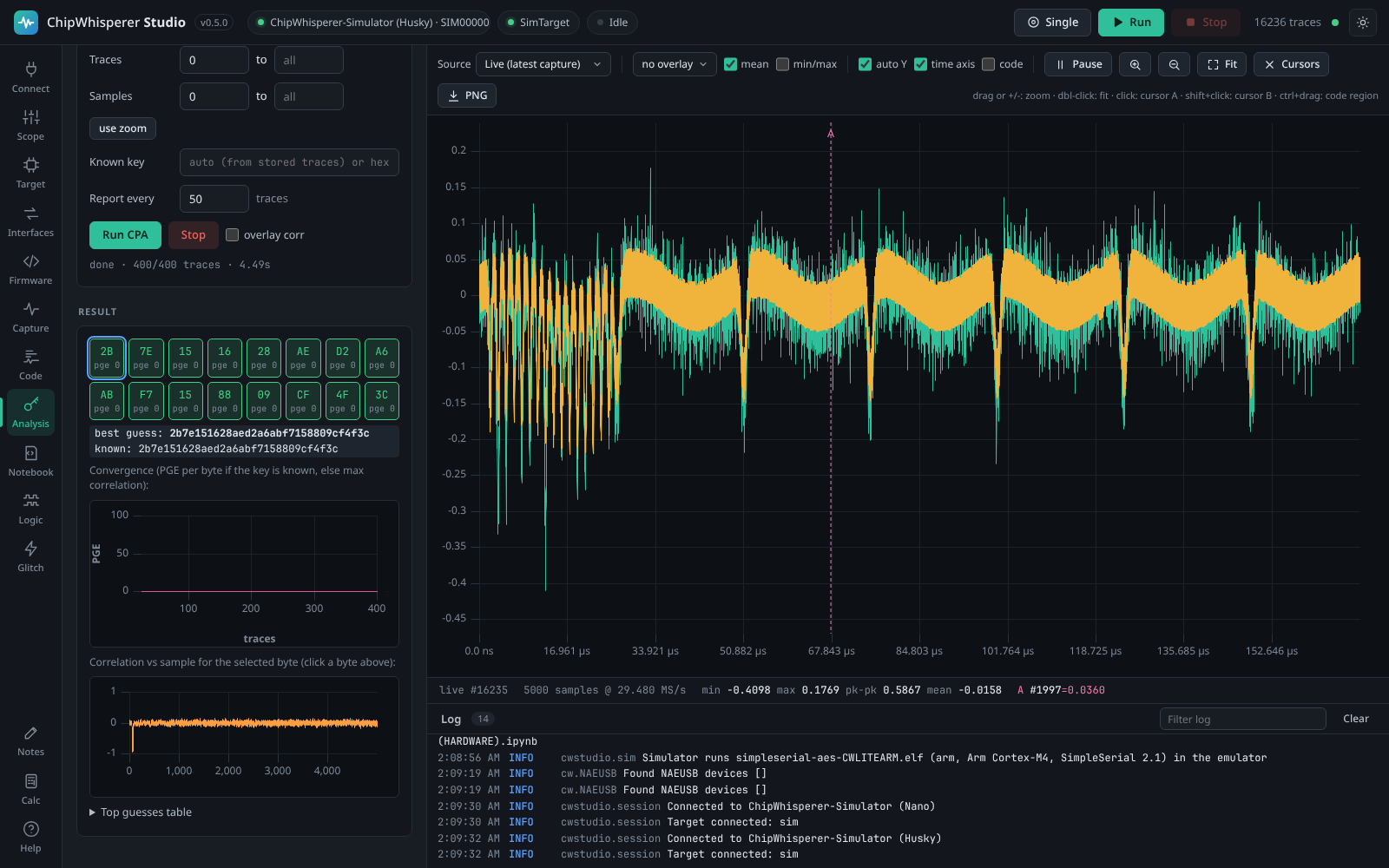Open the Firmware panel
This screenshot has height=868, width=1389.
[30, 269]
